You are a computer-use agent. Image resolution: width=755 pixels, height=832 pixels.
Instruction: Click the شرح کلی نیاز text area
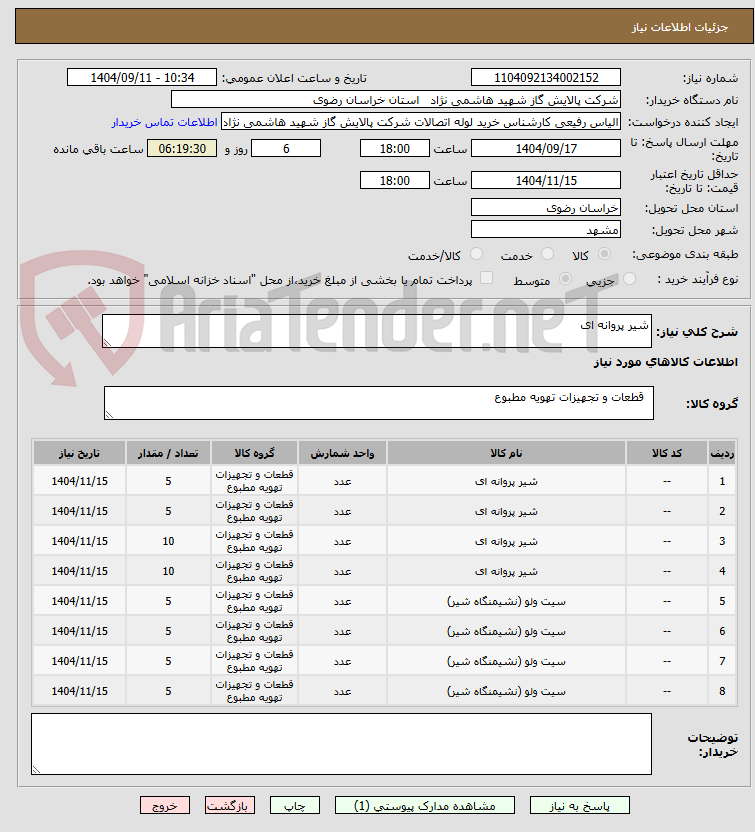pyautogui.click(x=377, y=331)
